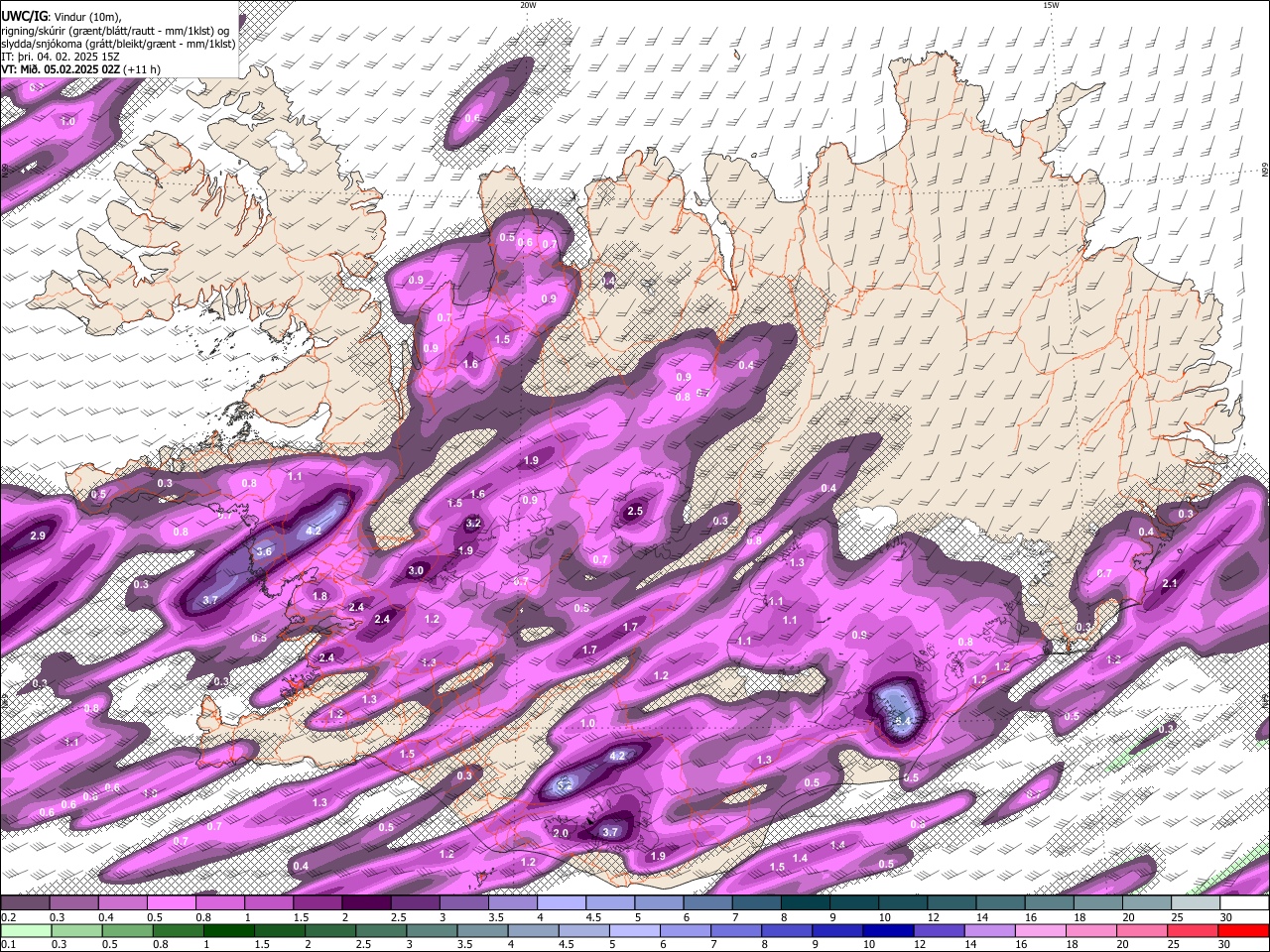Select the white 30 swatch in purple scale

[1243, 903]
